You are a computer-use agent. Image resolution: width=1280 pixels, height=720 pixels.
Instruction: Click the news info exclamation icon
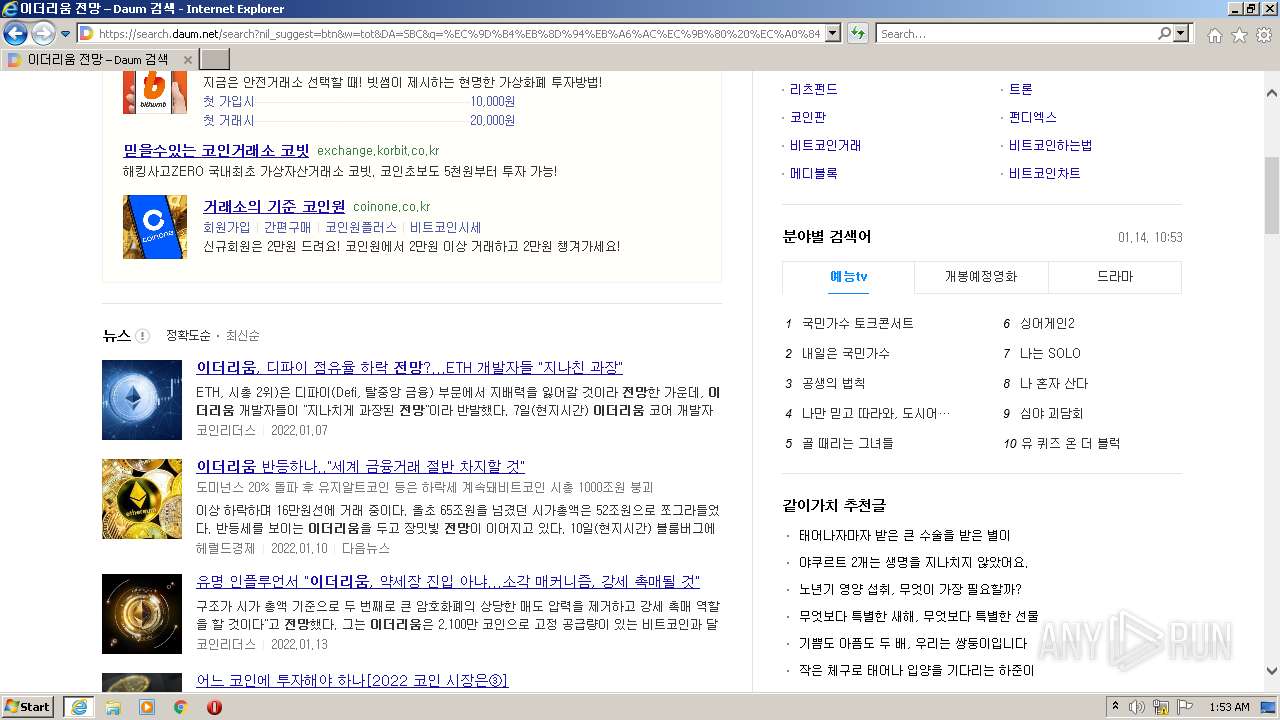pyautogui.click(x=142, y=336)
